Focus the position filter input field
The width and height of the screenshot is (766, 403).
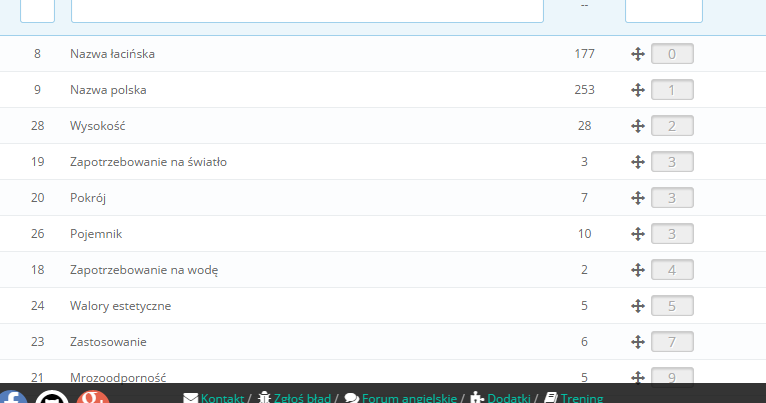pos(664,11)
